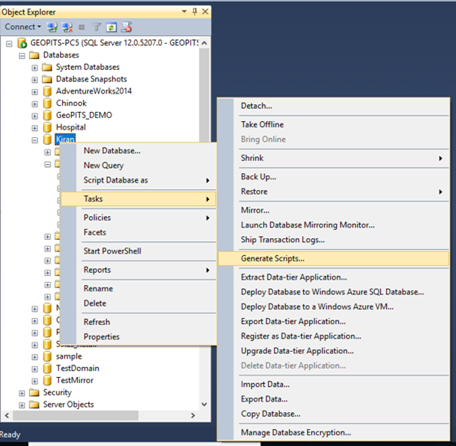Click the sample database icon

pos(47,356)
